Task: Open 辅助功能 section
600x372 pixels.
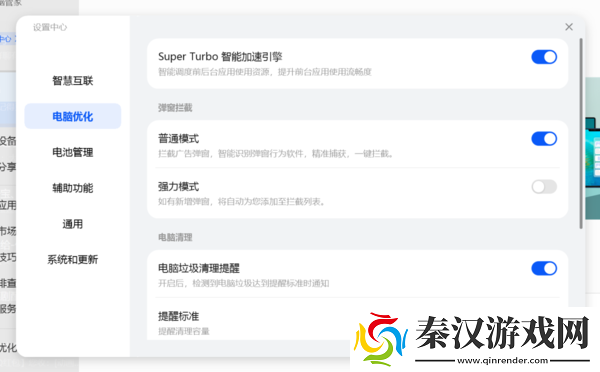Action: coord(73,188)
